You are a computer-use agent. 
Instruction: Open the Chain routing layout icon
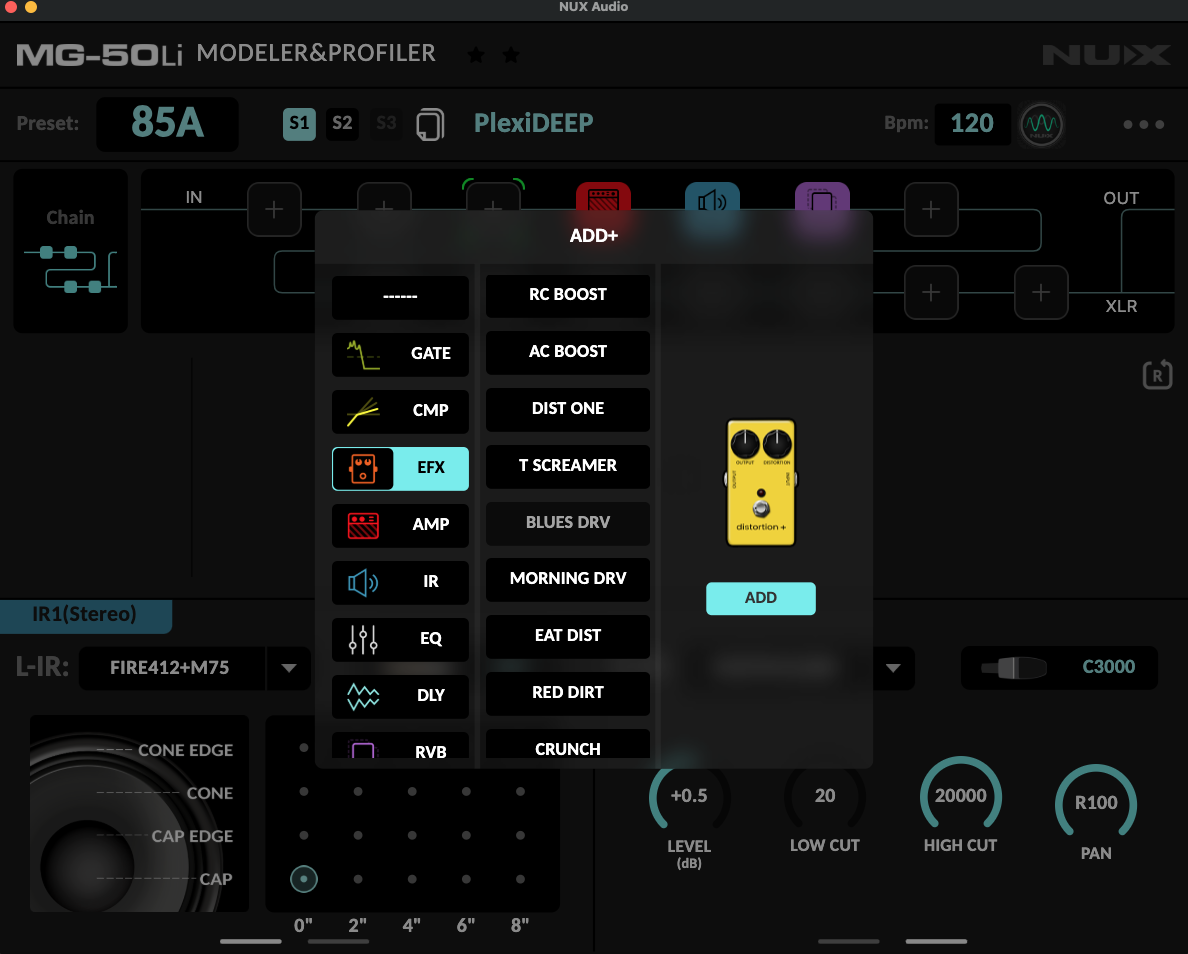click(x=70, y=268)
